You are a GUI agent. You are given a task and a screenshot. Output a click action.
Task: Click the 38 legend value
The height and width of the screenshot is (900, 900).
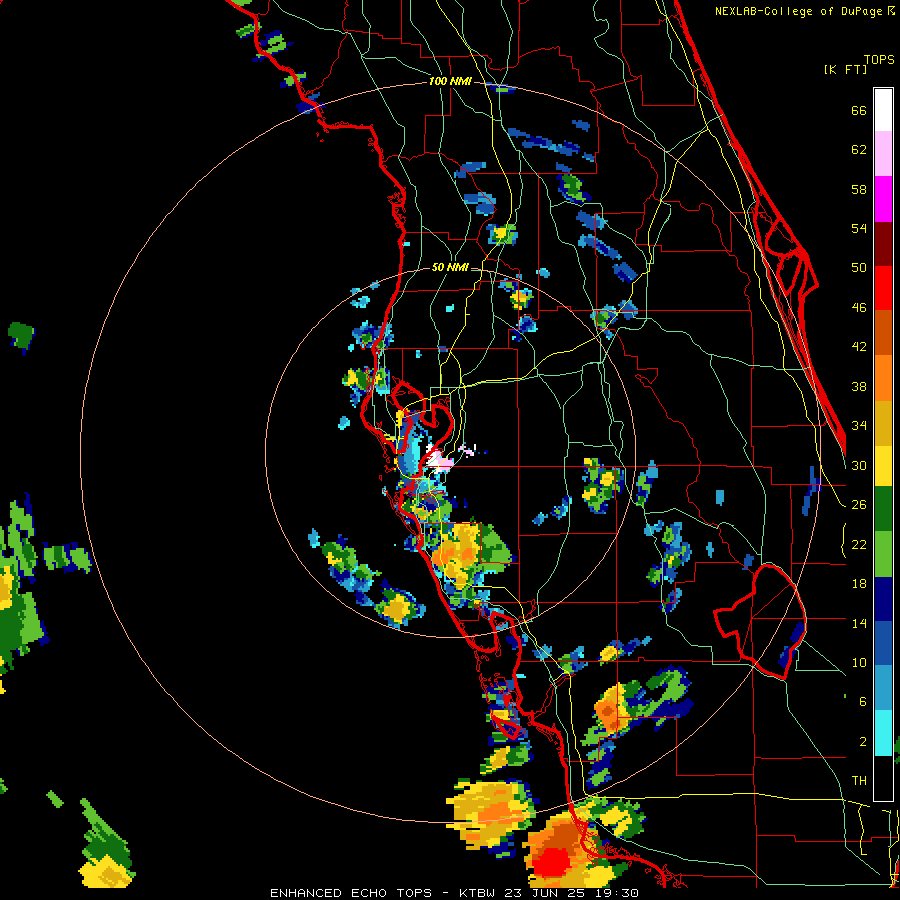pyautogui.click(x=859, y=386)
